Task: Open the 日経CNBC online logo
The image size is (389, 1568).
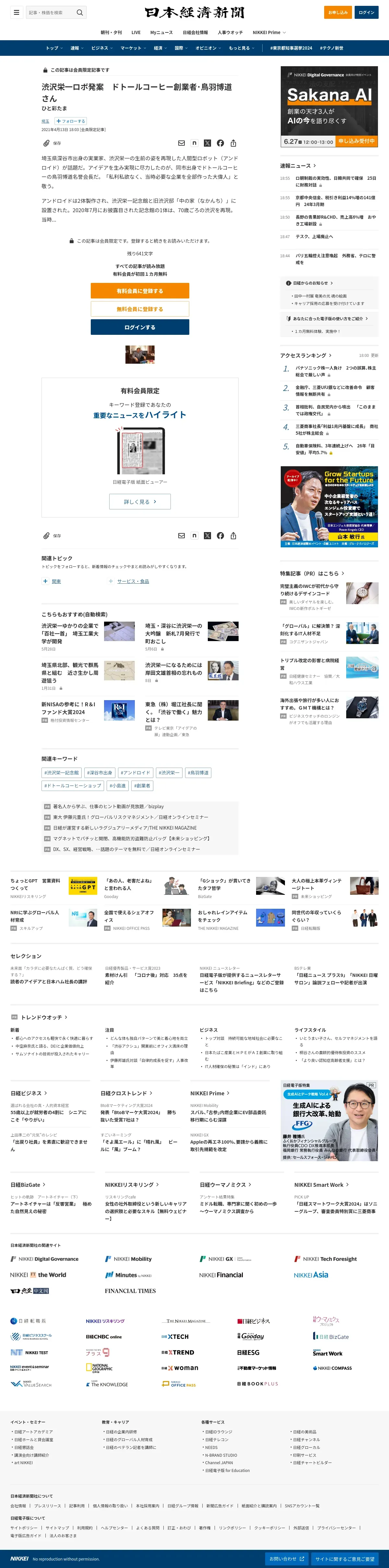Action: coord(103,1337)
